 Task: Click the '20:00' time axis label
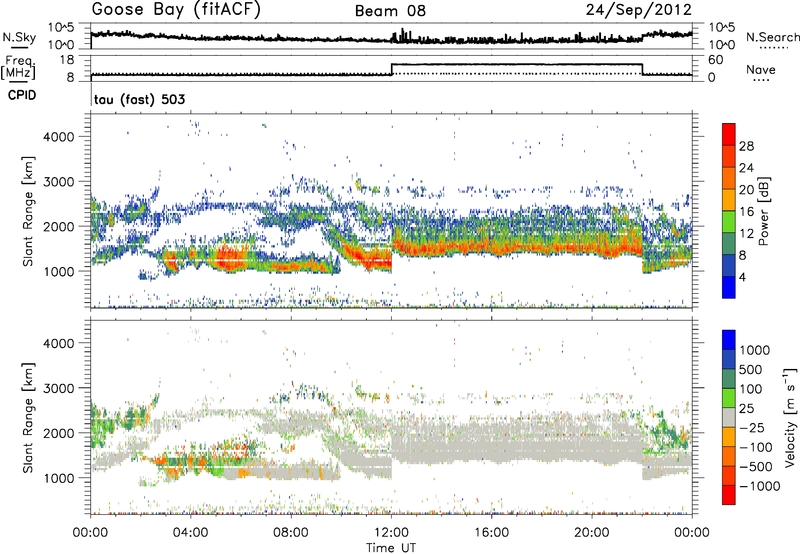coord(591,533)
